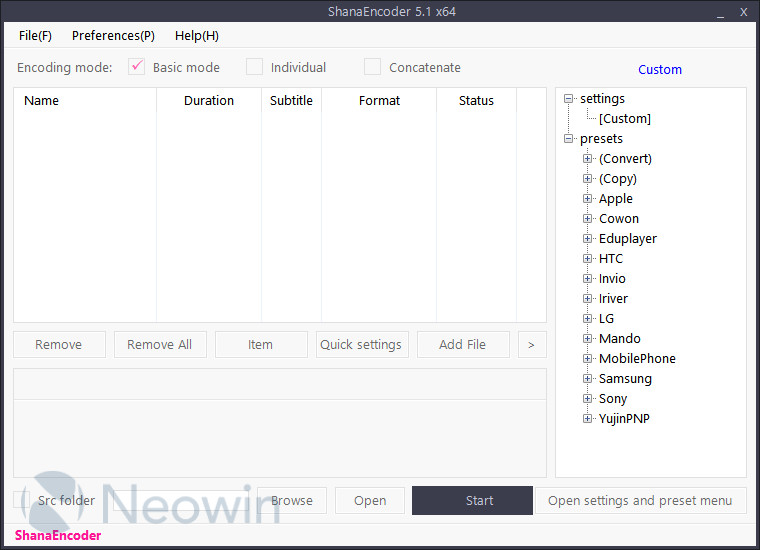
Task: Sort by the Duration column header
Action: [x=209, y=100]
